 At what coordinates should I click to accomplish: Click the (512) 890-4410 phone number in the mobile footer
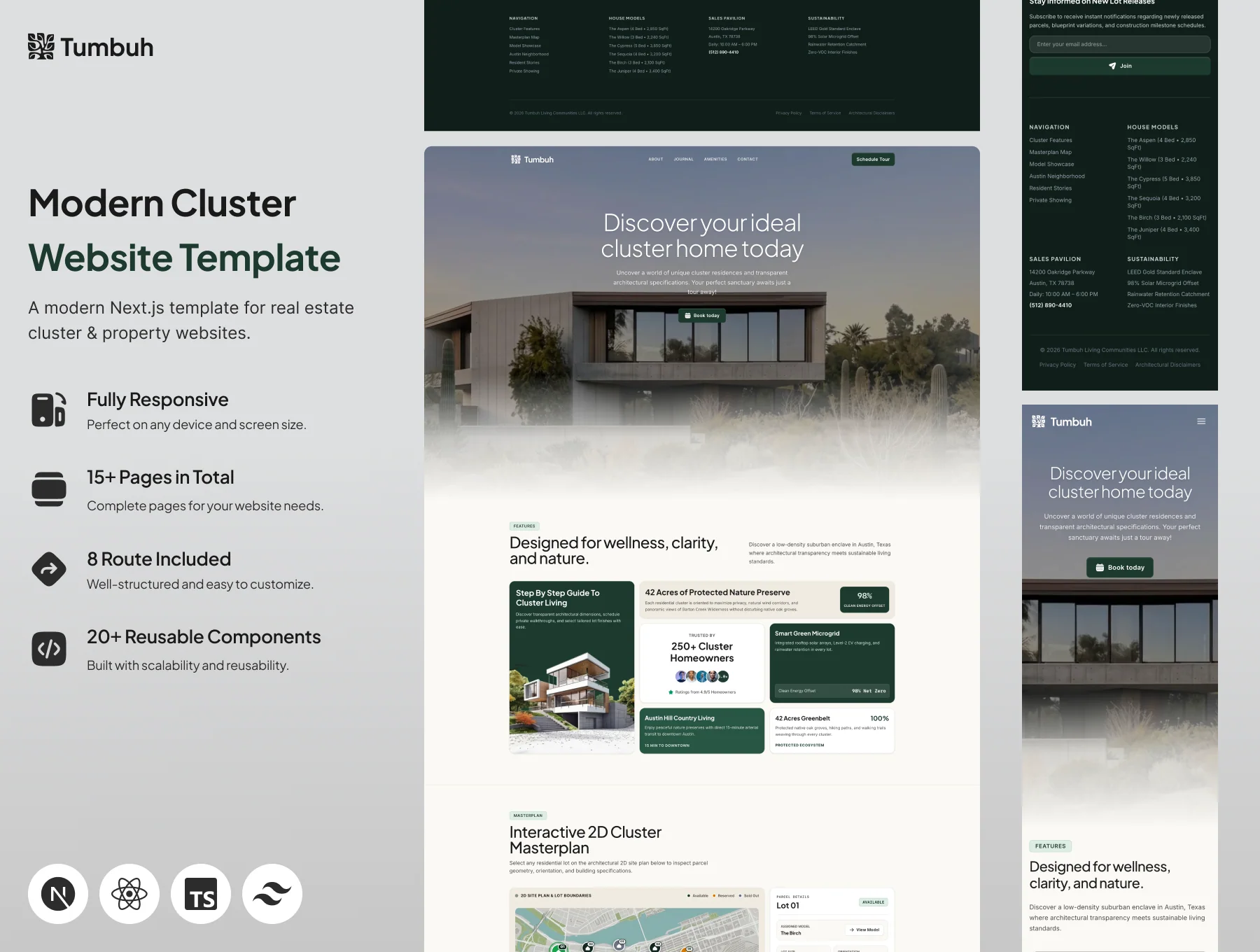click(x=1050, y=305)
